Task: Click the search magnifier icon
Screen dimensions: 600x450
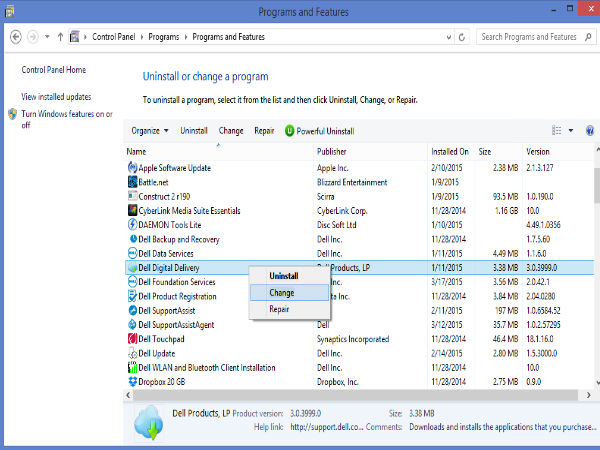Action: tap(588, 37)
